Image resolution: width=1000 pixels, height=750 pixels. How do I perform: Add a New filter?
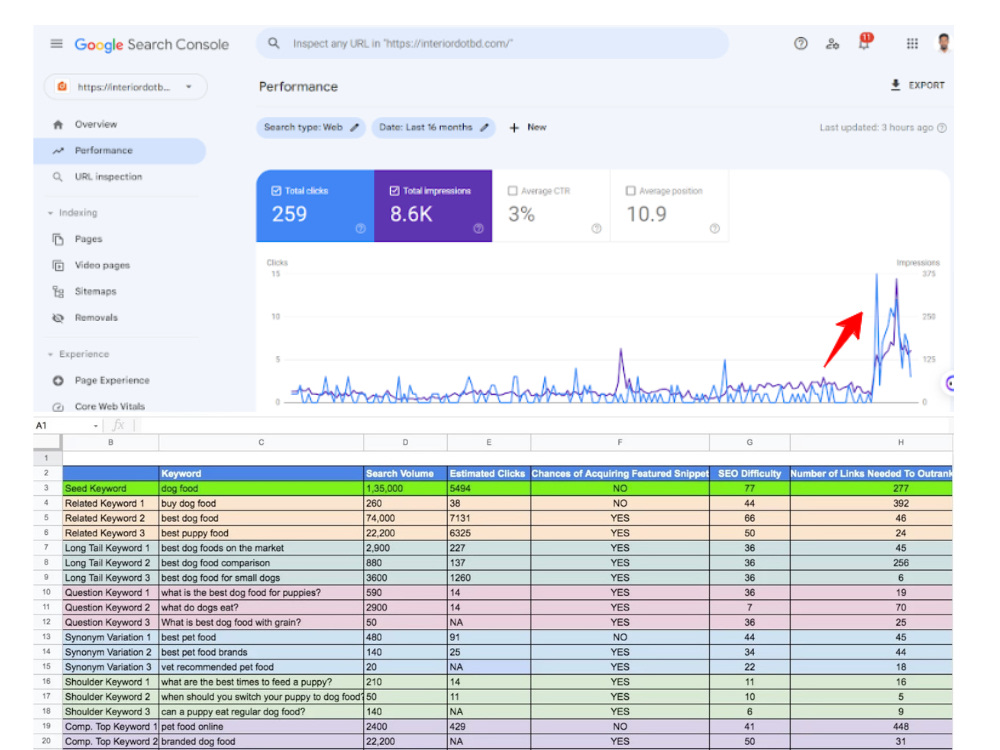tap(527, 128)
